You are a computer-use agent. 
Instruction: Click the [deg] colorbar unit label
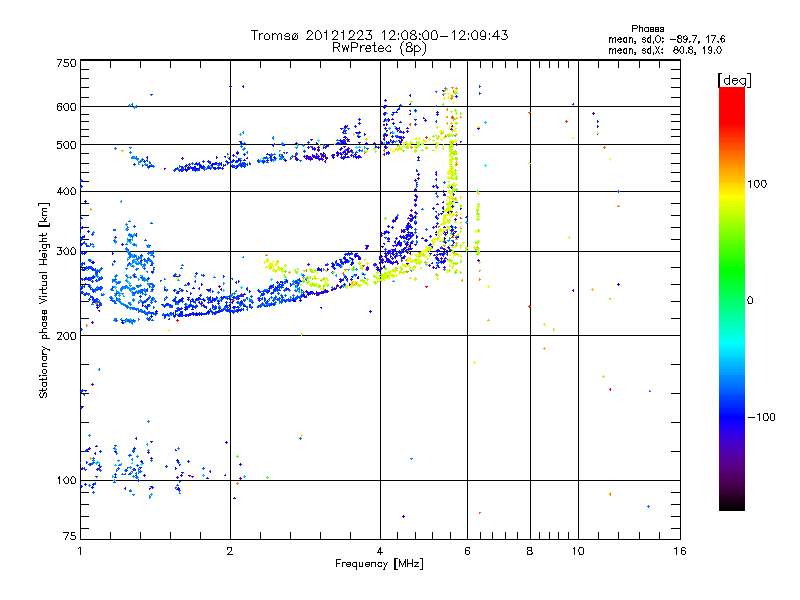[x=735, y=79]
